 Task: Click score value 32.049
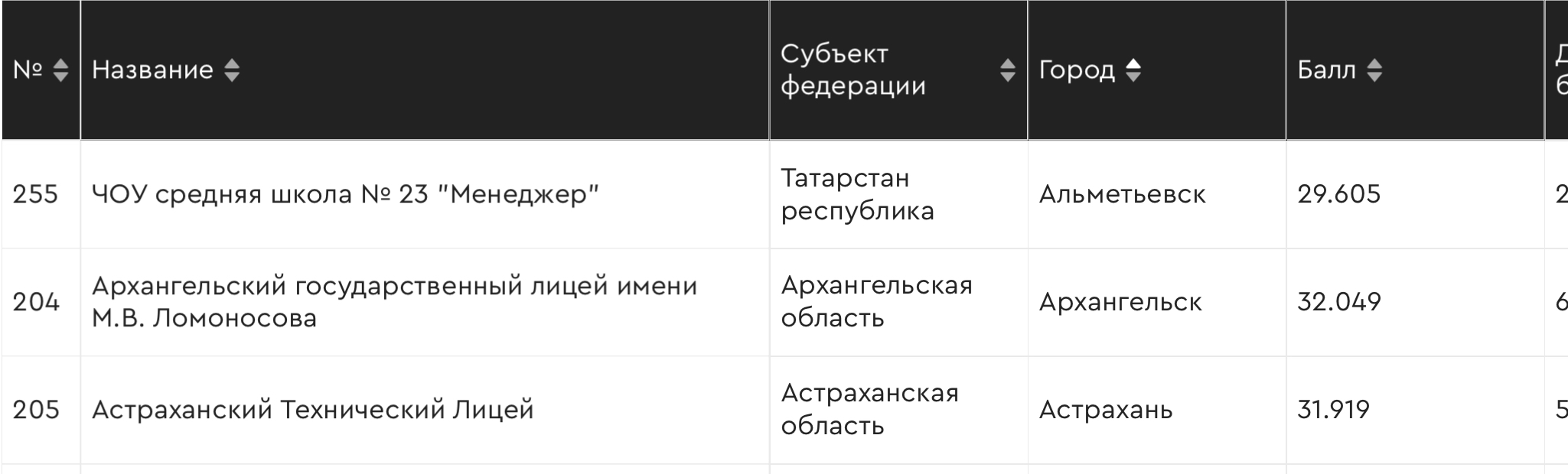[x=1338, y=302]
